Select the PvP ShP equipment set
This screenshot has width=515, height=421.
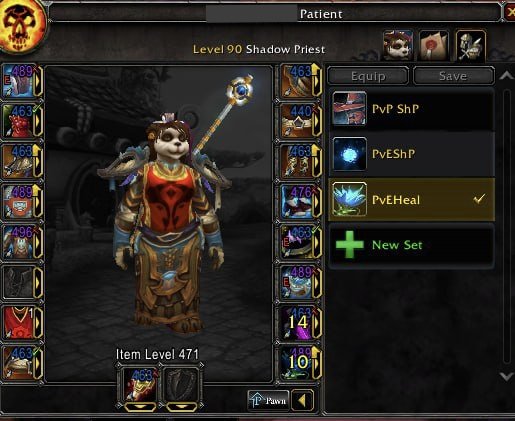411,109
